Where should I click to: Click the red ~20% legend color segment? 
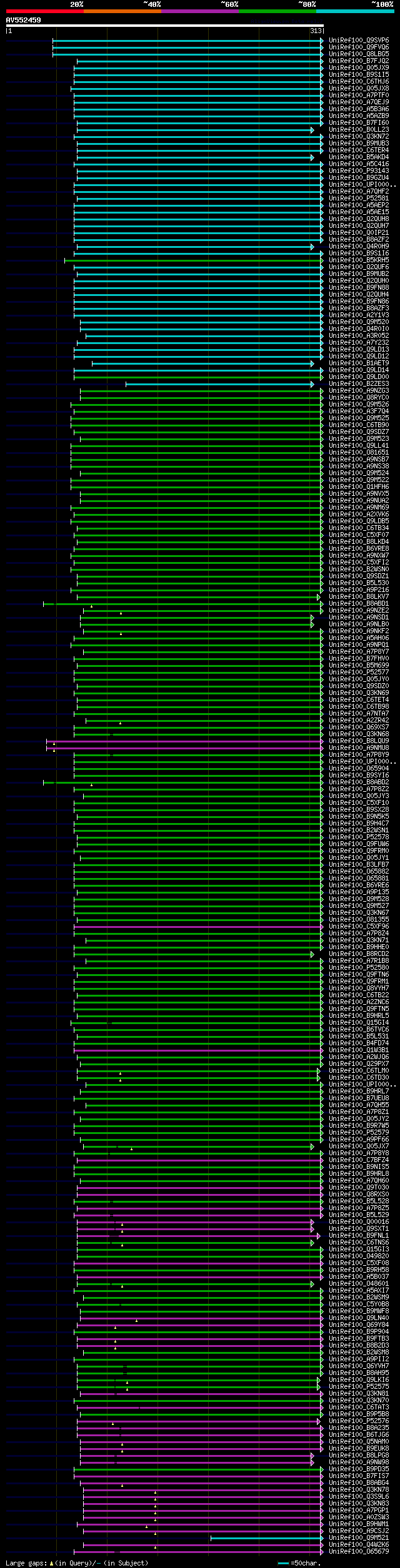(x=45, y=11)
